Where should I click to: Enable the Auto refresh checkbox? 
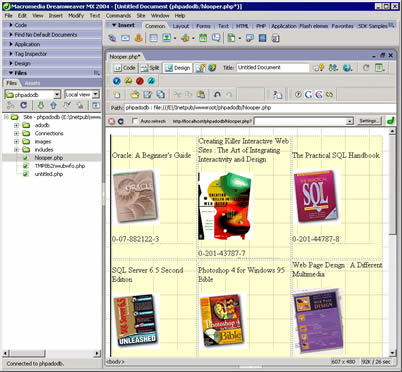click(135, 121)
